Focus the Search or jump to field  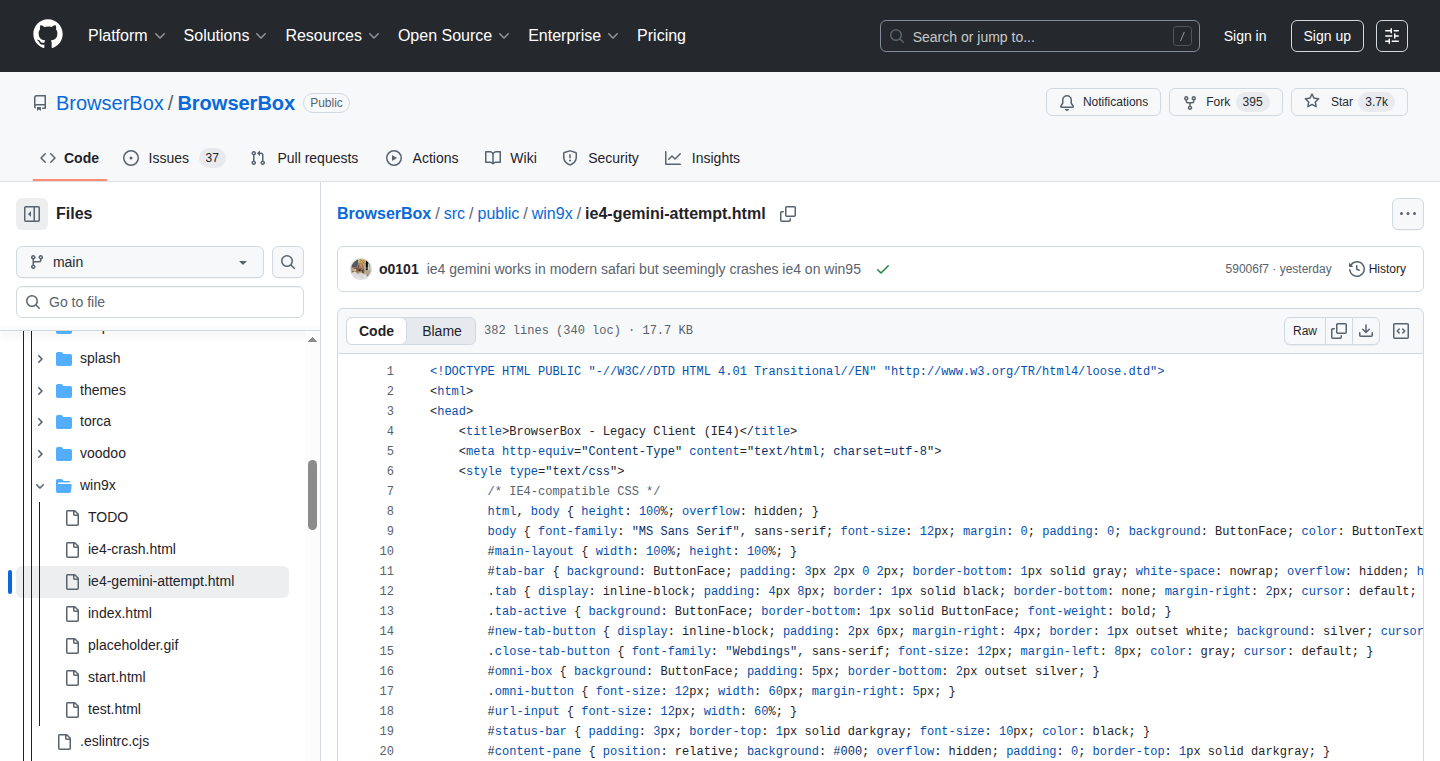click(1040, 36)
